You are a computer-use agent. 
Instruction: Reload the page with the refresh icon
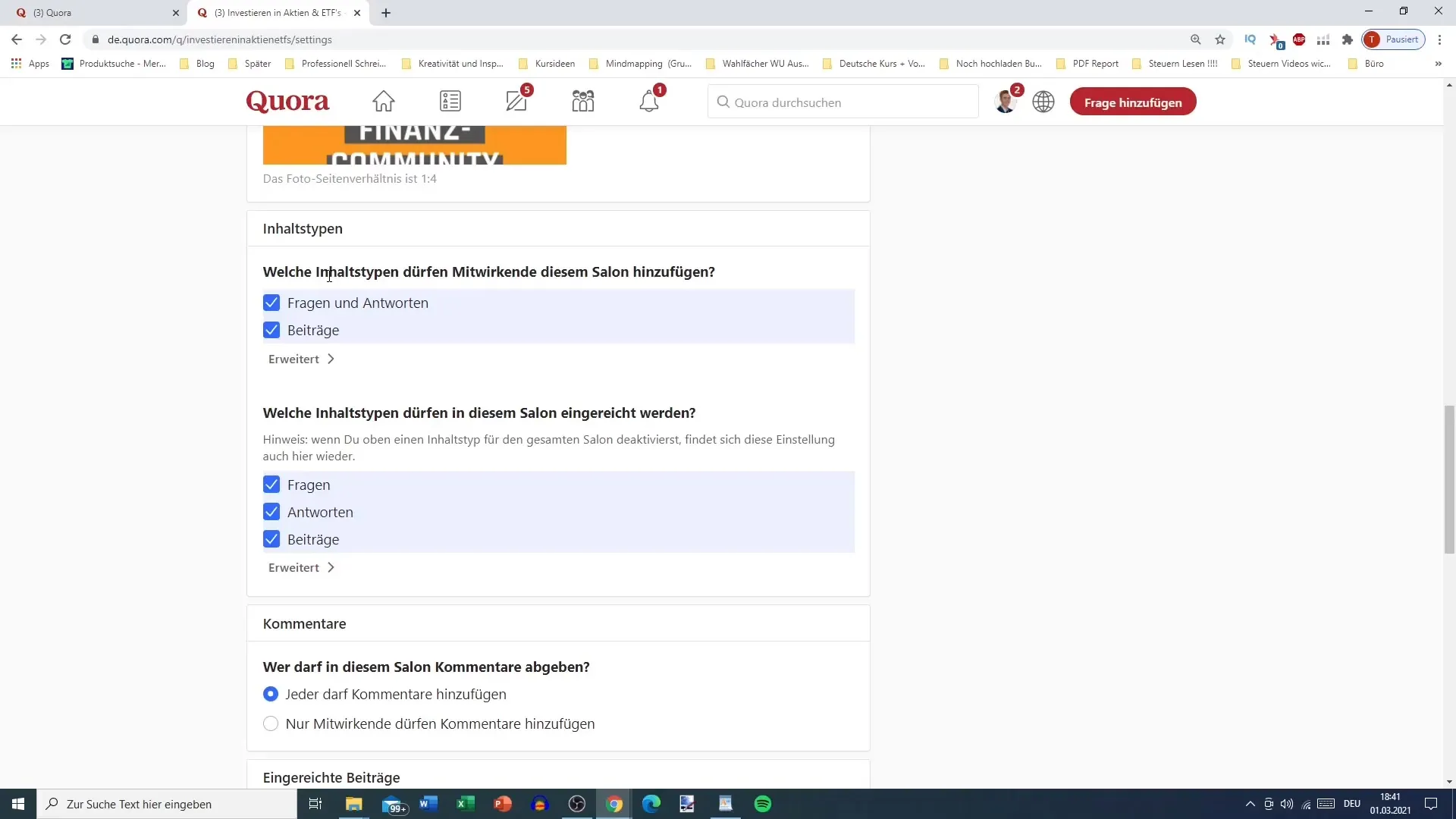tap(65, 39)
